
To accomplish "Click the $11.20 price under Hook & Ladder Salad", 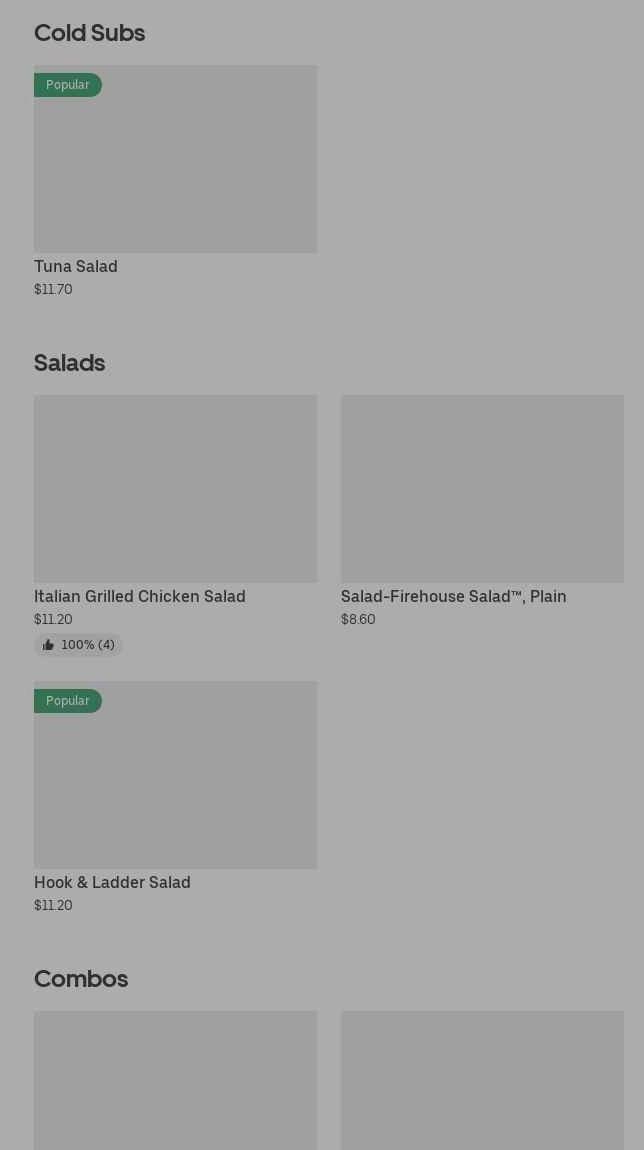I will [x=53, y=905].
